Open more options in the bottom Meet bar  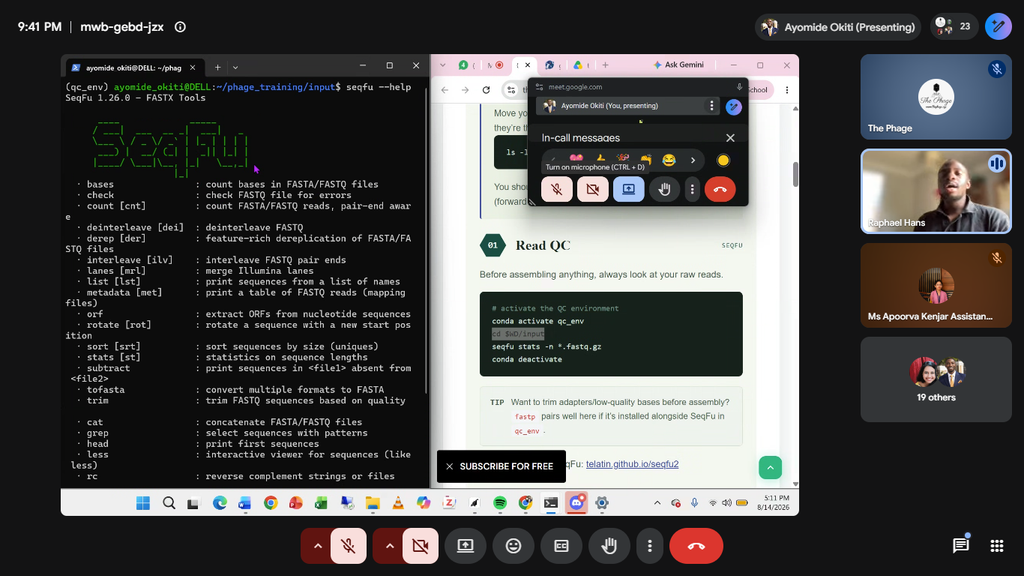click(649, 545)
